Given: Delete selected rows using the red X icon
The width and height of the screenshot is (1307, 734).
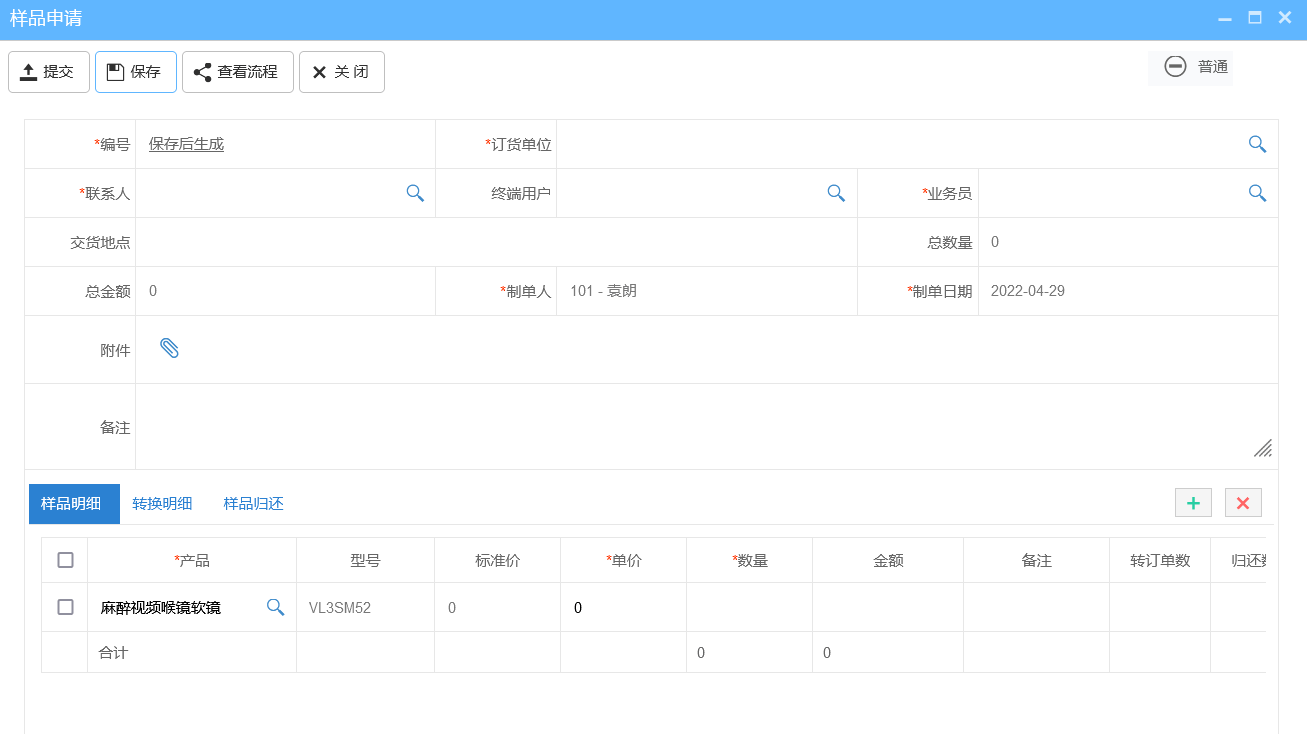Looking at the screenshot, I should [x=1243, y=503].
